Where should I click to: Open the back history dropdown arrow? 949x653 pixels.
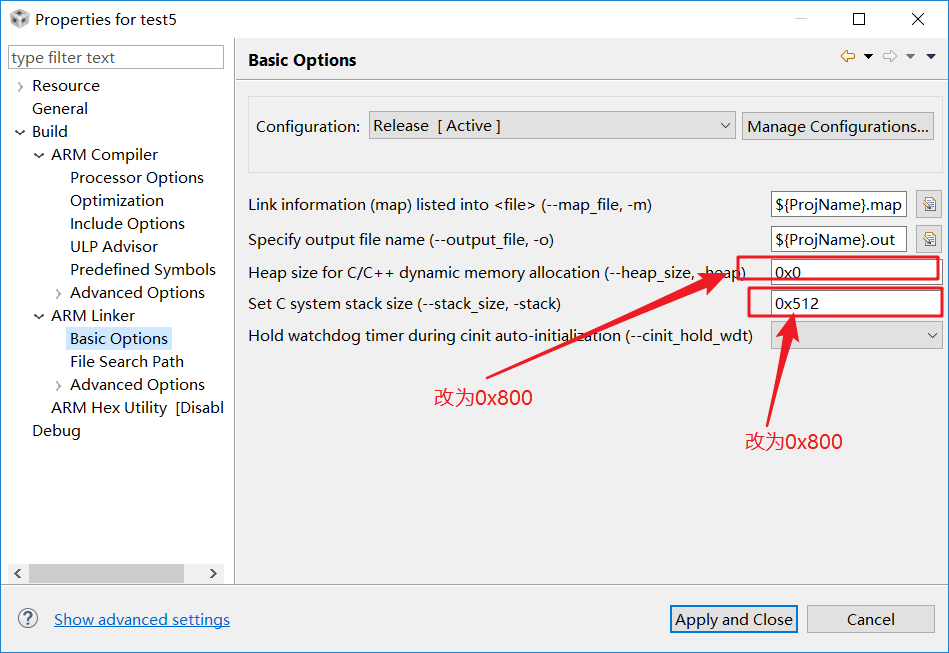(868, 57)
